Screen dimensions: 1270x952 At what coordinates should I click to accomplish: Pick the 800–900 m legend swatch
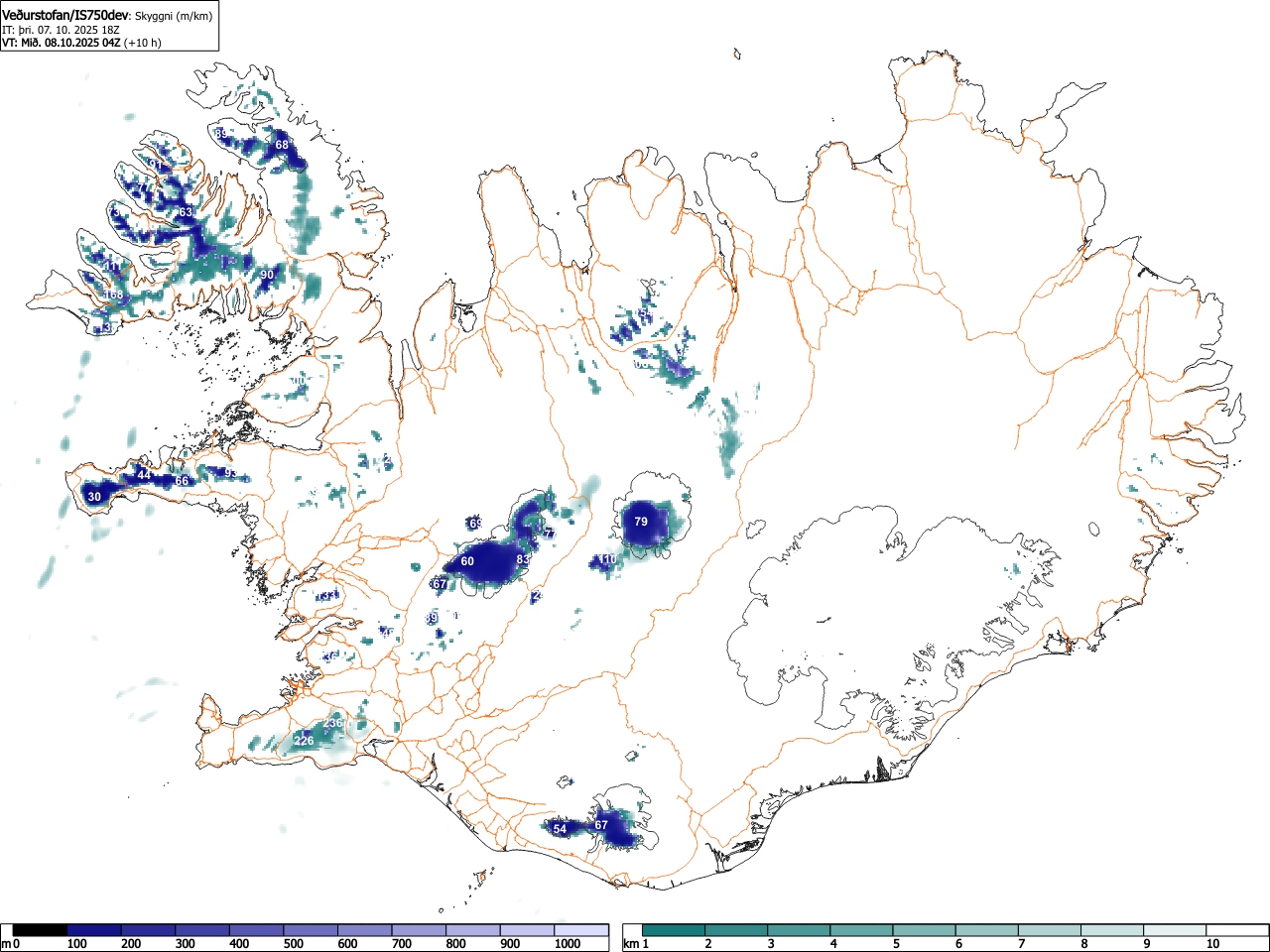[x=472, y=930]
